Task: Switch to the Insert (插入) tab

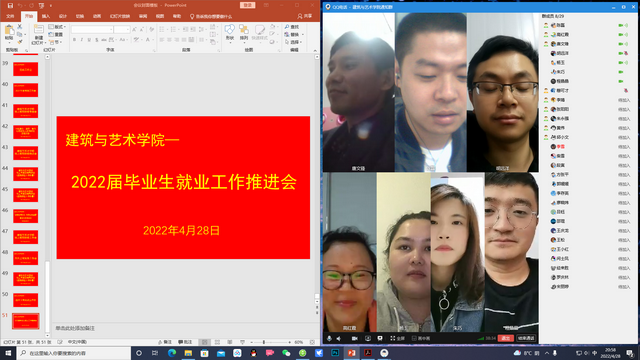Action: [46, 16]
